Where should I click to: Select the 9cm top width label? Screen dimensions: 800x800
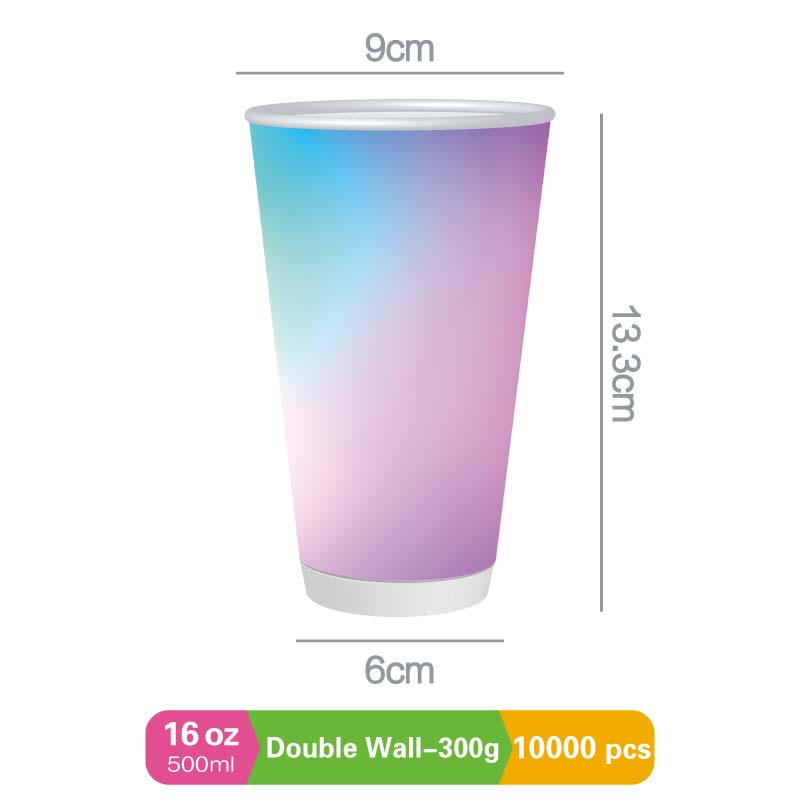coord(399,48)
